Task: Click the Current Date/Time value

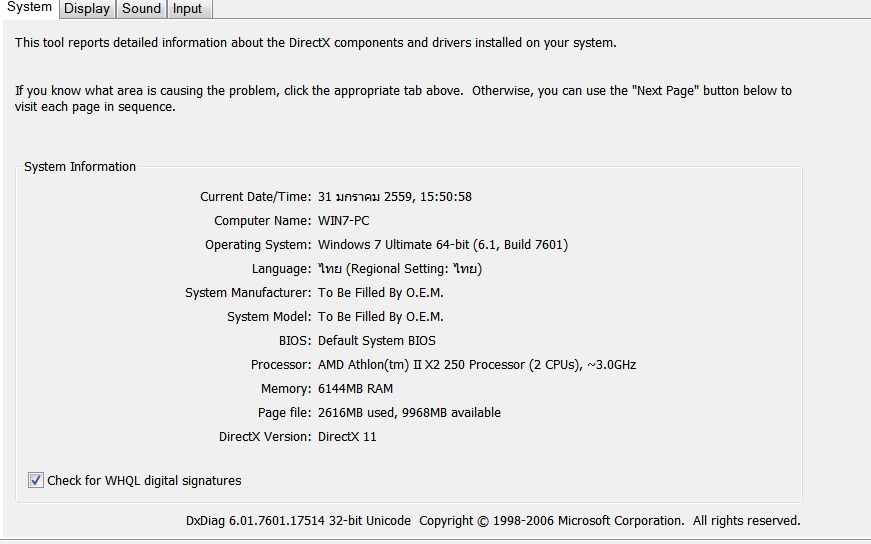Action: coord(394,197)
